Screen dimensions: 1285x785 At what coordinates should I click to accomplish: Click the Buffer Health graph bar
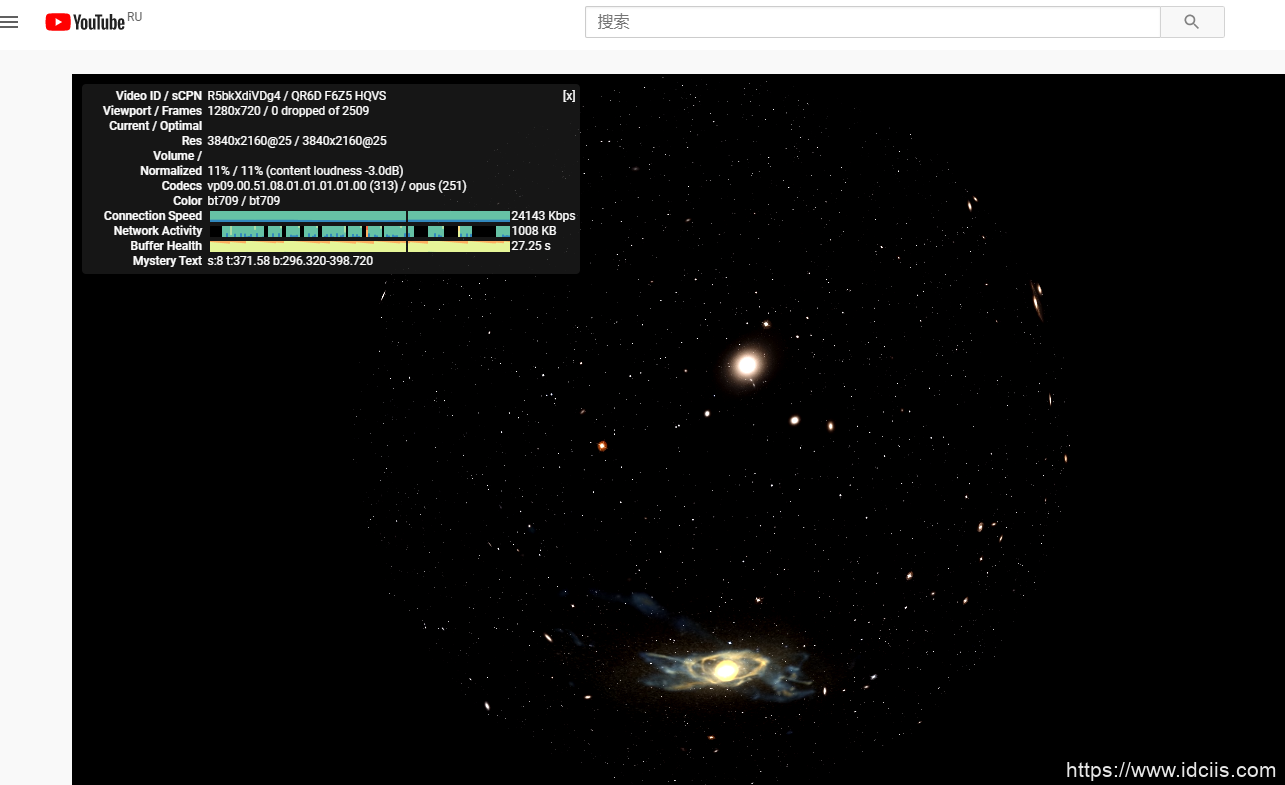[x=359, y=246]
